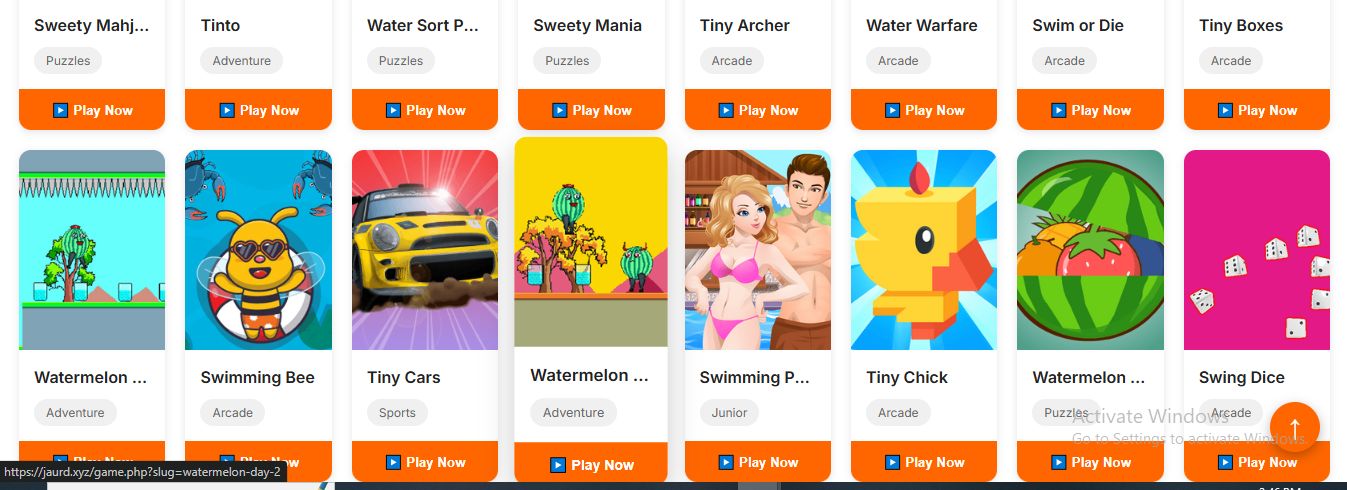Play Now under Water Warfare
1347x490 pixels.
(x=924, y=110)
